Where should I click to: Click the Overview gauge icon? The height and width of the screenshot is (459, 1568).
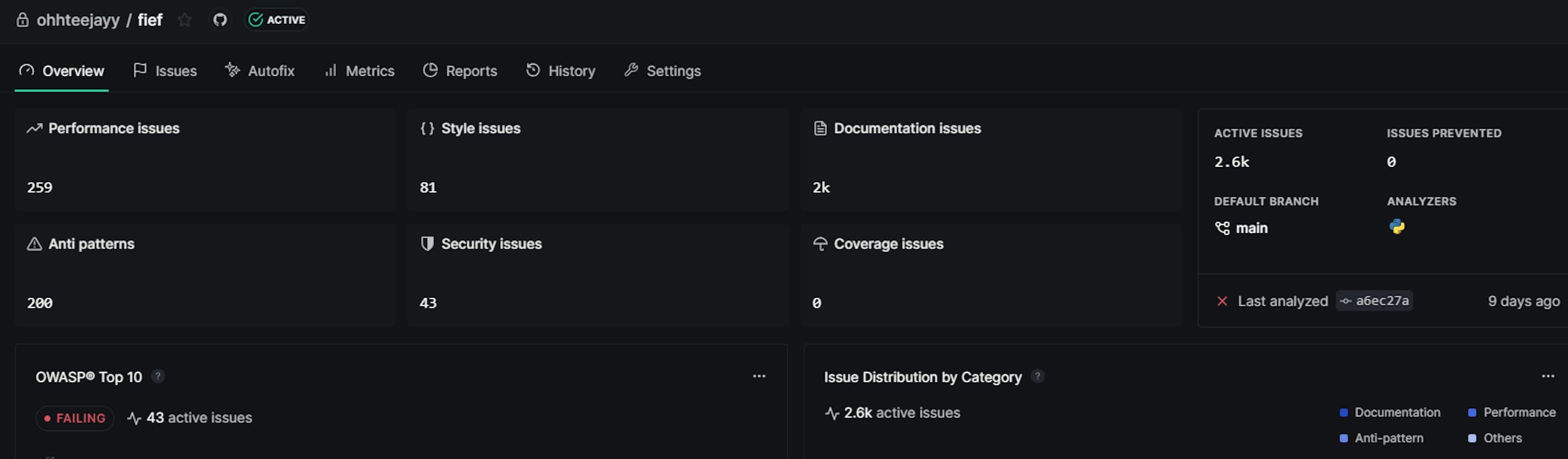coord(26,71)
